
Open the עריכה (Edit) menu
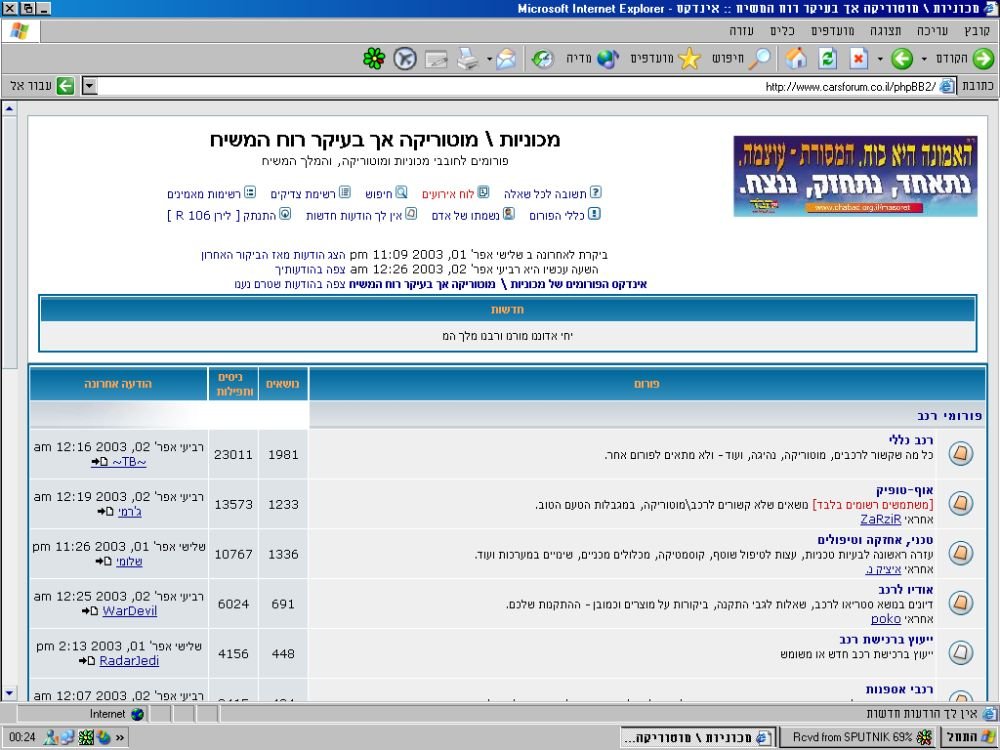[932, 31]
